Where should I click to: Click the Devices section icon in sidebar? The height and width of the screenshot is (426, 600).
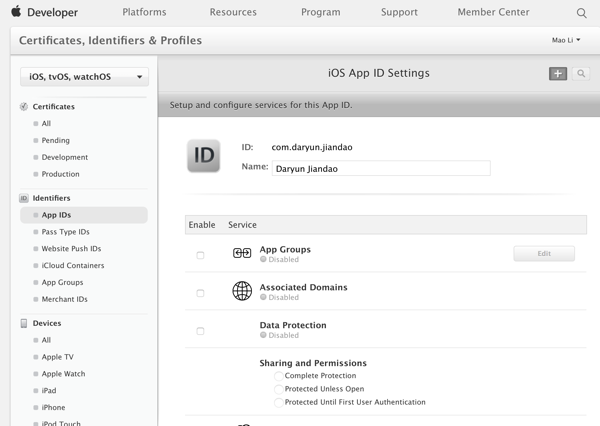click(x=24, y=323)
